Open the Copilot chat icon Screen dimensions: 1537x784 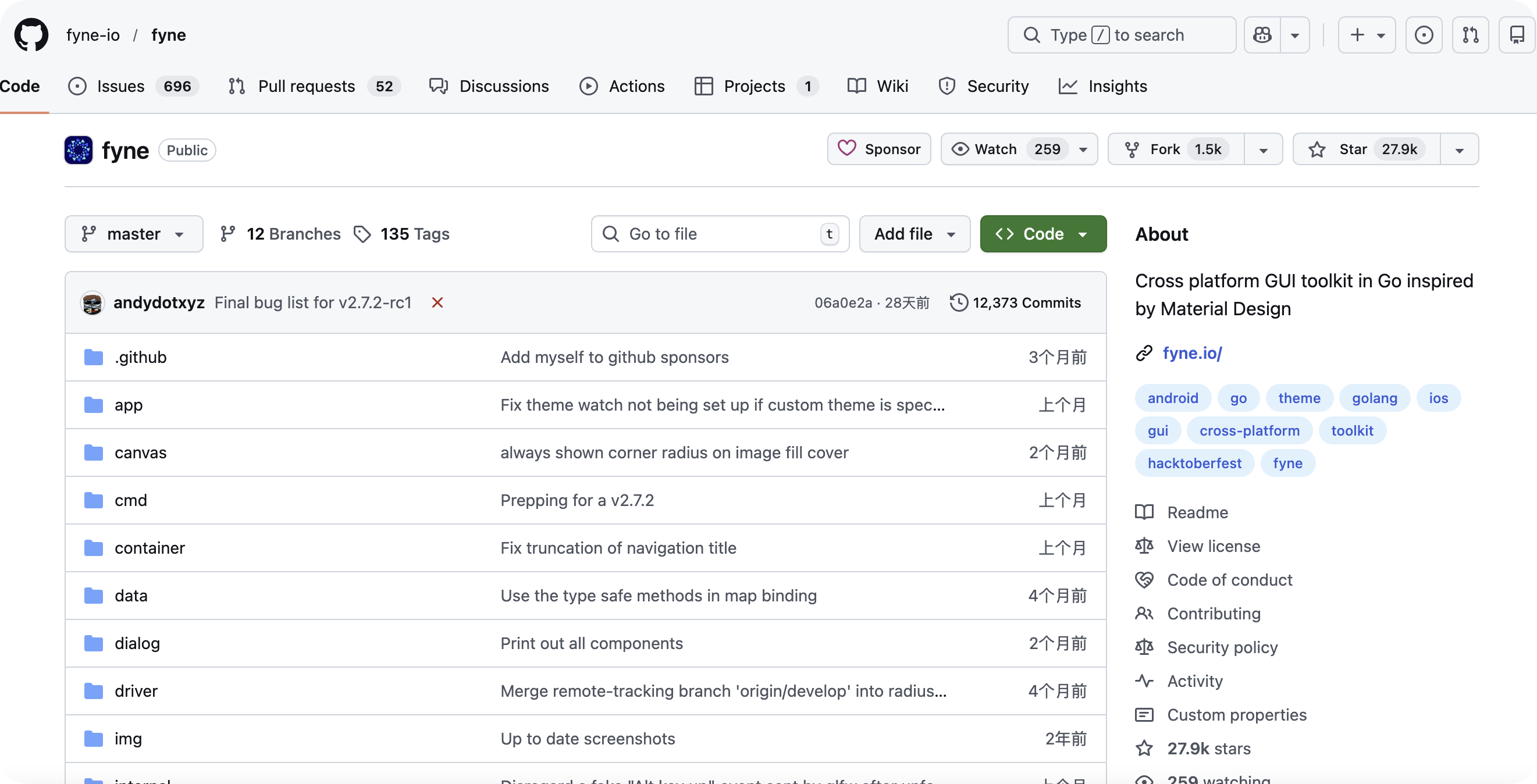coord(1262,35)
